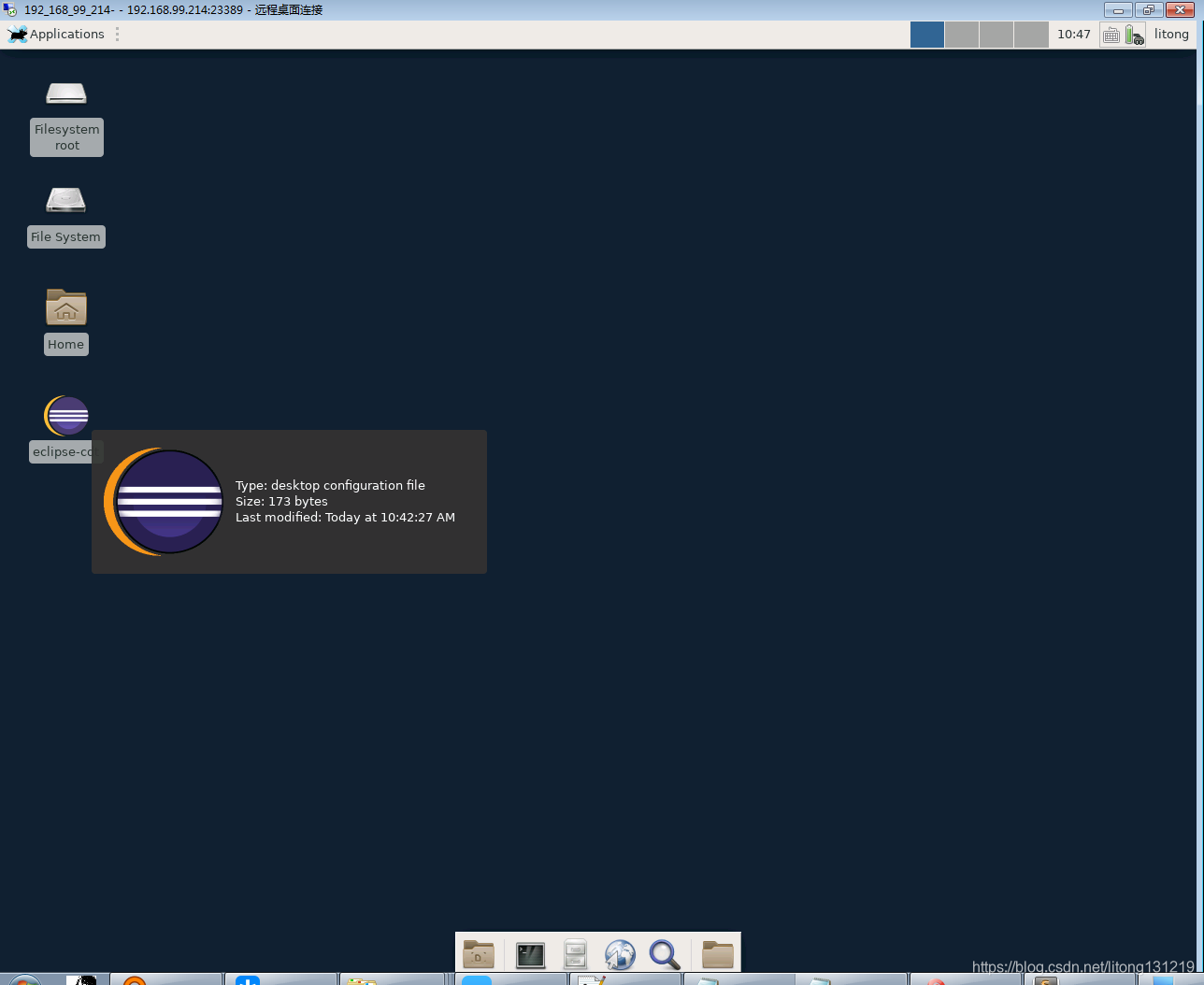Switch to the second workspace in the switcher

tap(961, 34)
